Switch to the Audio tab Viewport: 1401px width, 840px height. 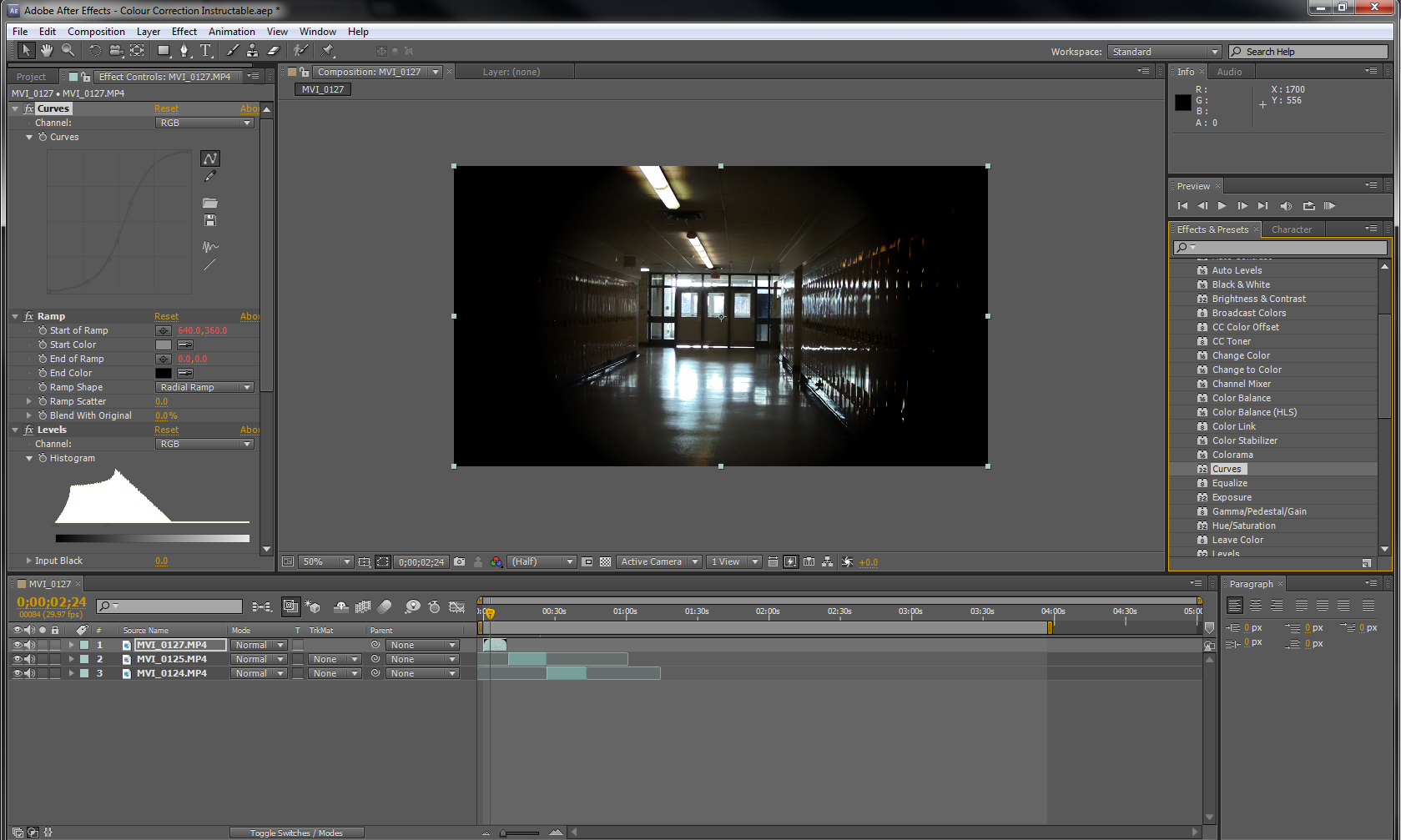pyautogui.click(x=1229, y=72)
